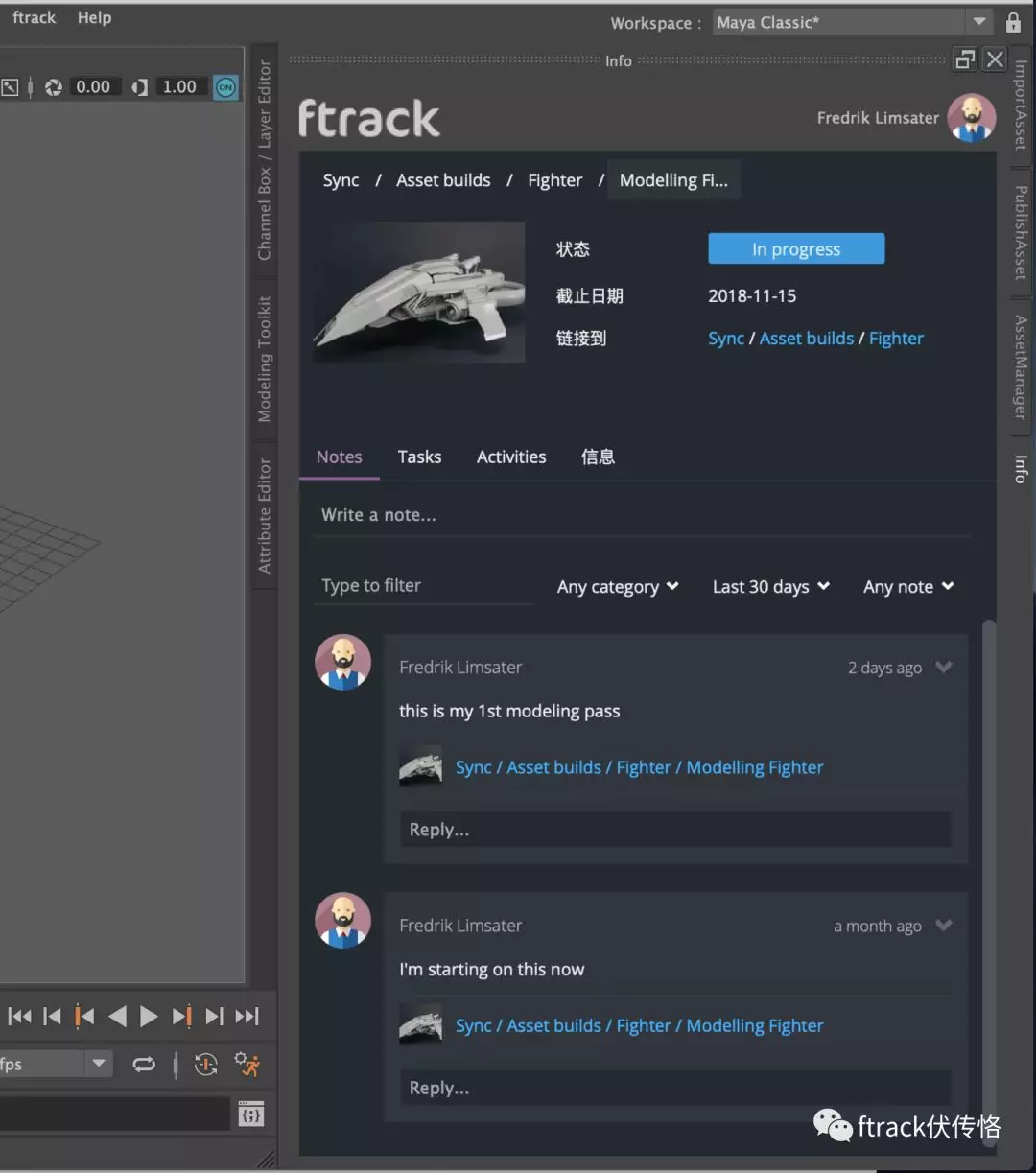Go to end of playback range
1036x1173 pixels.
tap(247, 1017)
